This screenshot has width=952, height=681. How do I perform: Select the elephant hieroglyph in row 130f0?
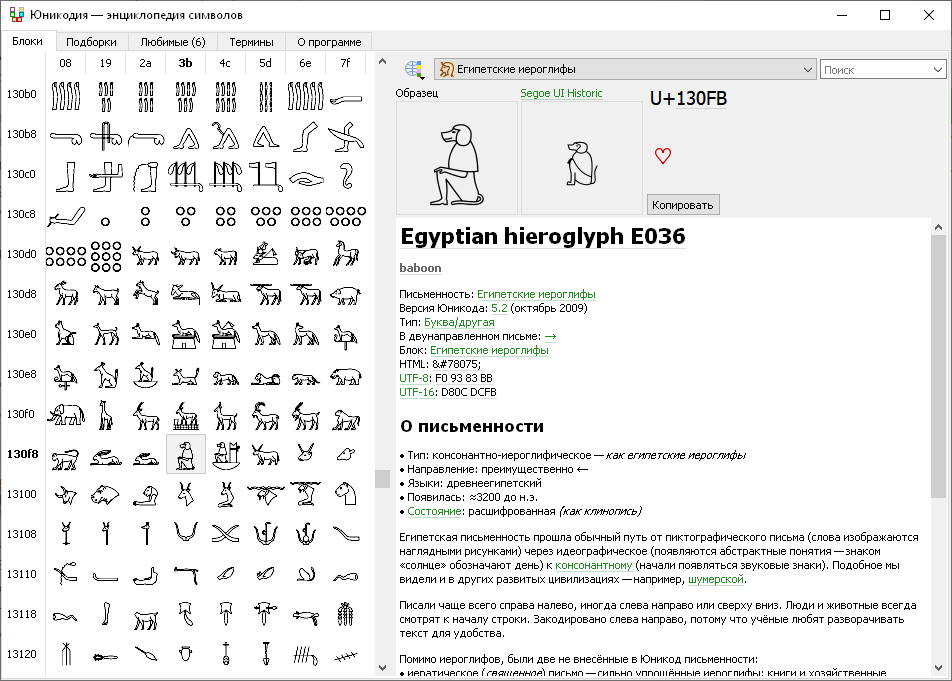tap(66, 416)
